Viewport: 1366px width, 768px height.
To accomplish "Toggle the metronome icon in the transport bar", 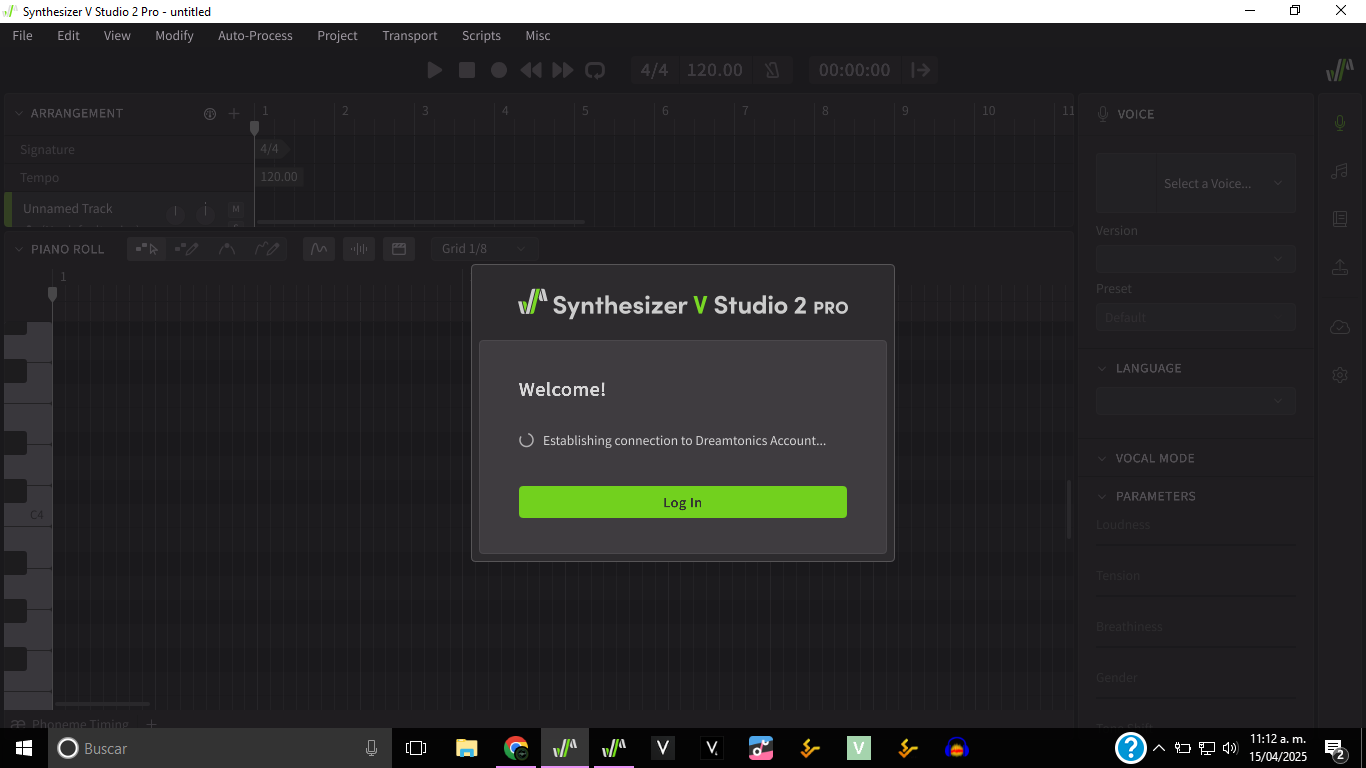I will coord(772,70).
